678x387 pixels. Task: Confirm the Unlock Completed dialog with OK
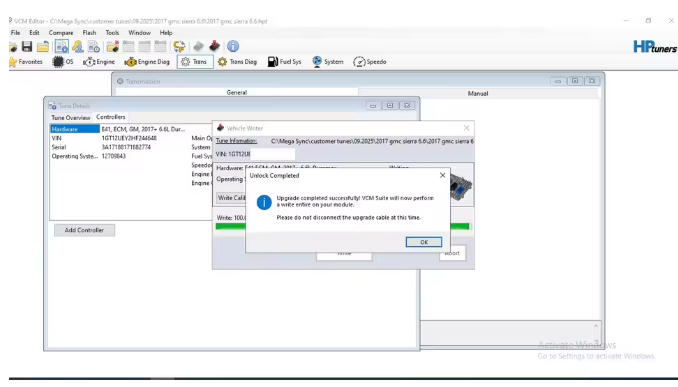pyautogui.click(x=424, y=242)
